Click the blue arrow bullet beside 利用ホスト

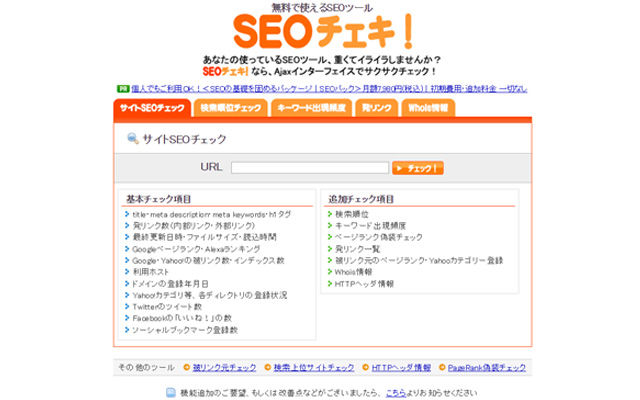pos(127,271)
